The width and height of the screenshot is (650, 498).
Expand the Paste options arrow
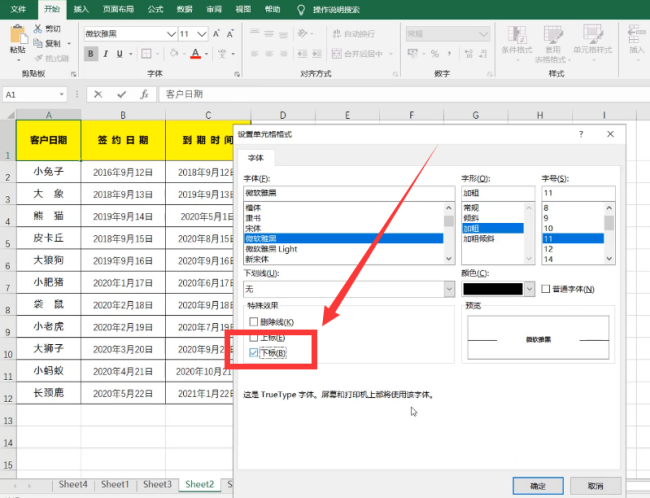18,61
